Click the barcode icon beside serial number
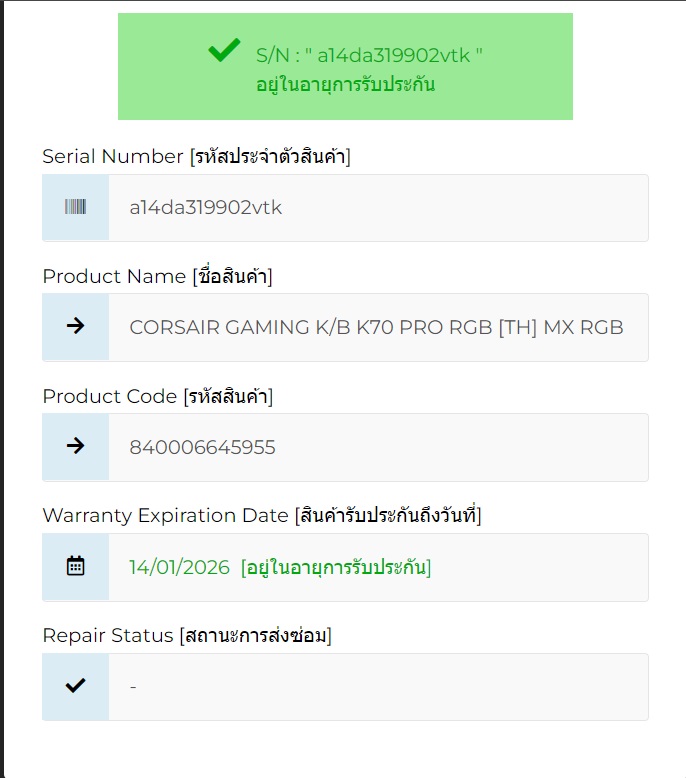Screen dimensions: 686x778 (75, 206)
